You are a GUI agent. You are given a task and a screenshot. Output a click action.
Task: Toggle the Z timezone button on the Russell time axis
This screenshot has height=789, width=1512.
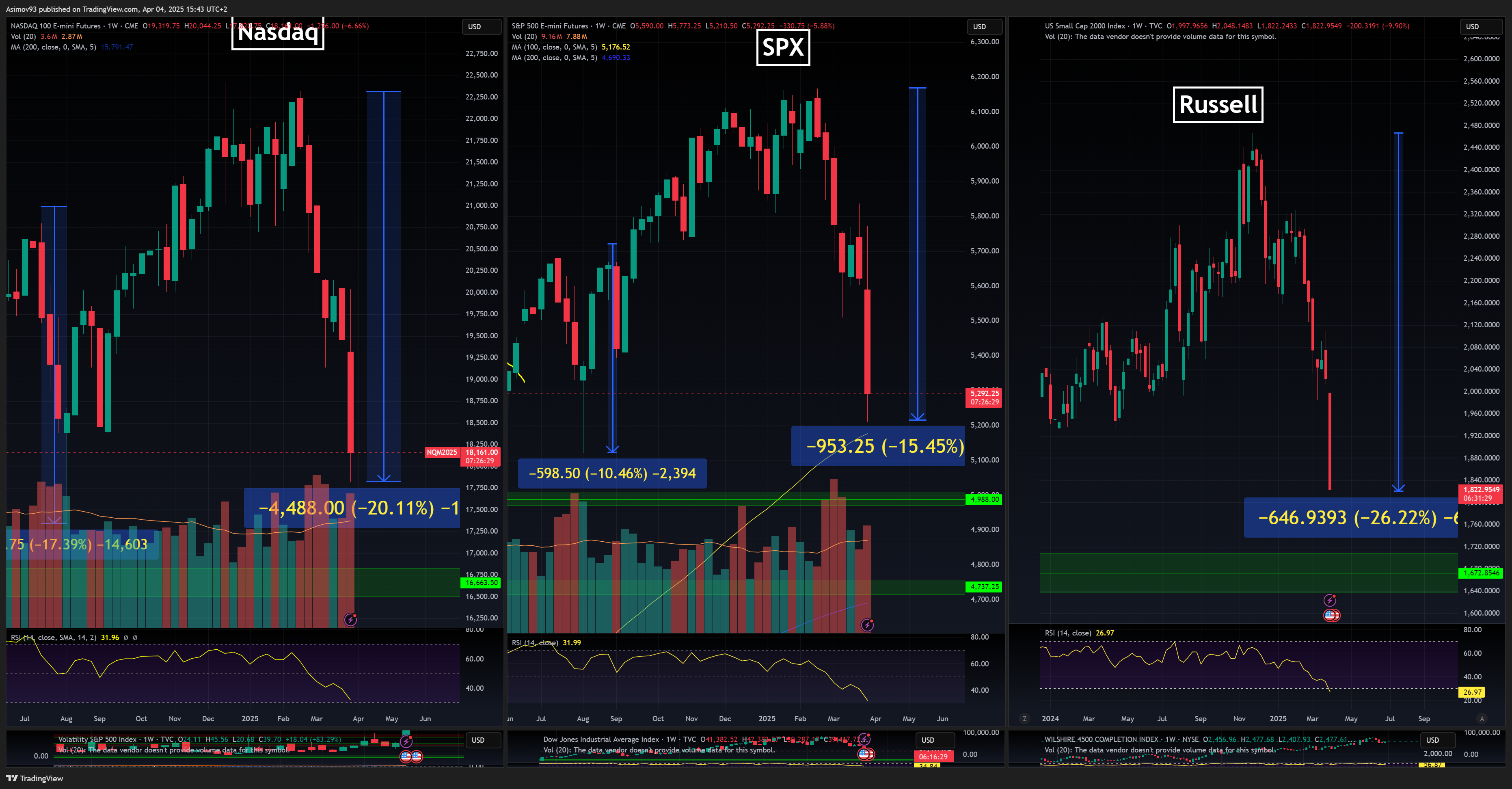1024,719
